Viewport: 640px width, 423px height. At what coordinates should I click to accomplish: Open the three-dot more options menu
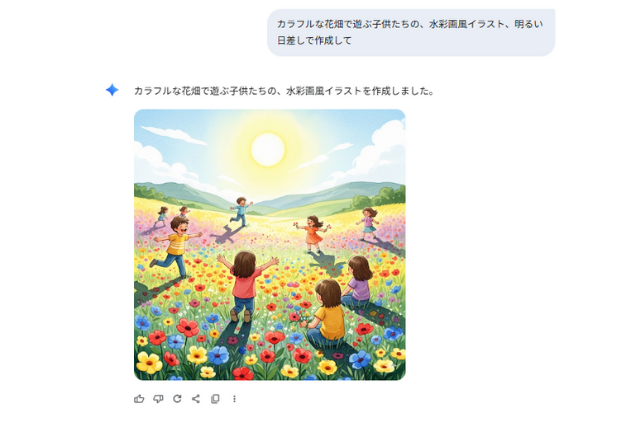click(234, 399)
